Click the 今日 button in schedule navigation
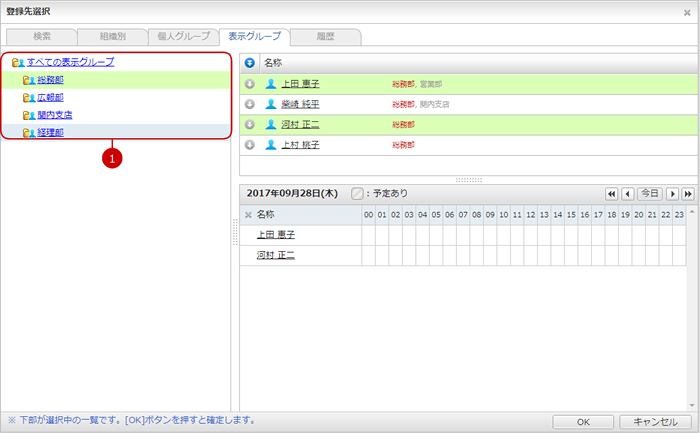 pos(650,193)
